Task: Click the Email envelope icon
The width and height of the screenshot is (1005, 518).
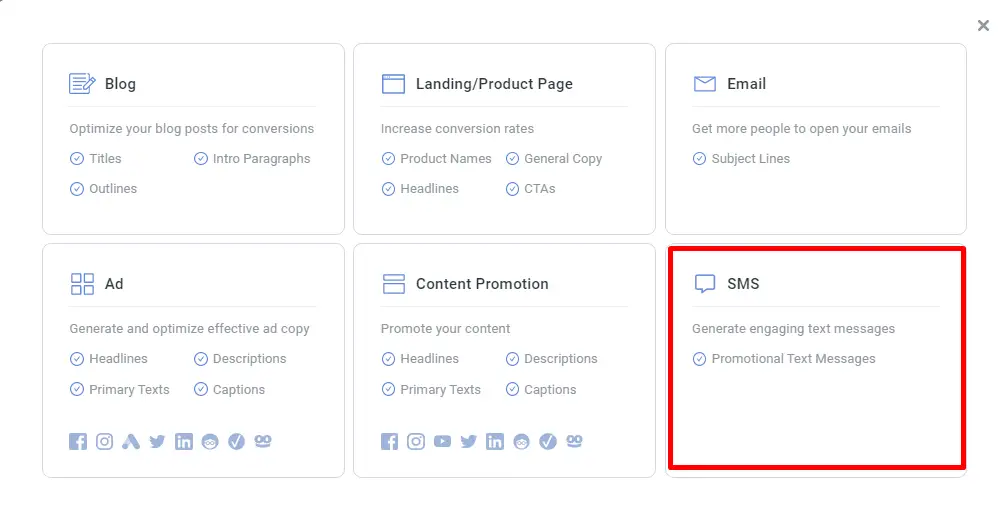Action: pyautogui.click(x=705, y=84)
